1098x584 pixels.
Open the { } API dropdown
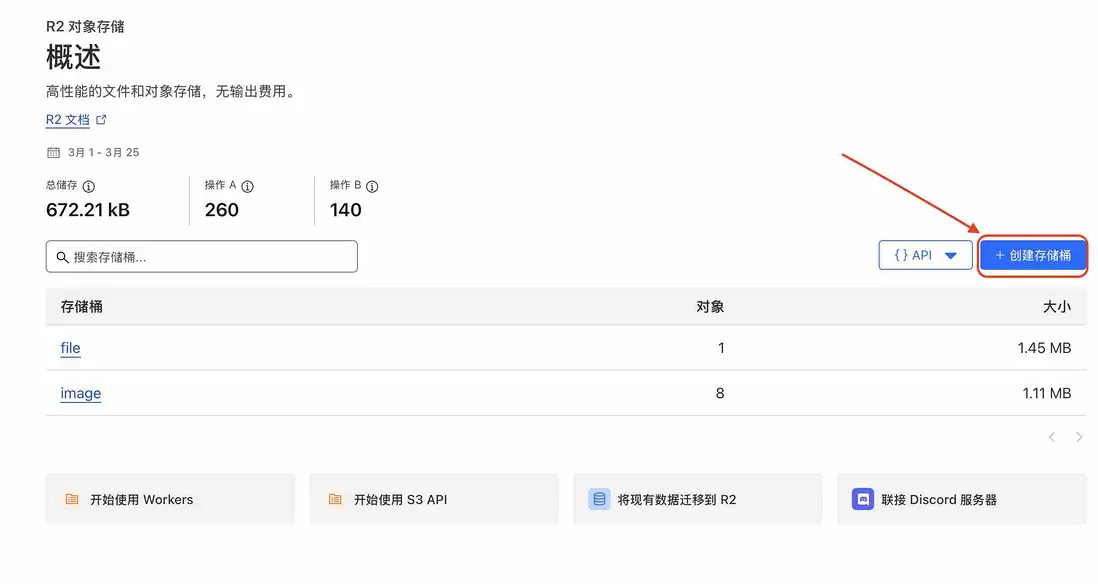pos(925,256)
